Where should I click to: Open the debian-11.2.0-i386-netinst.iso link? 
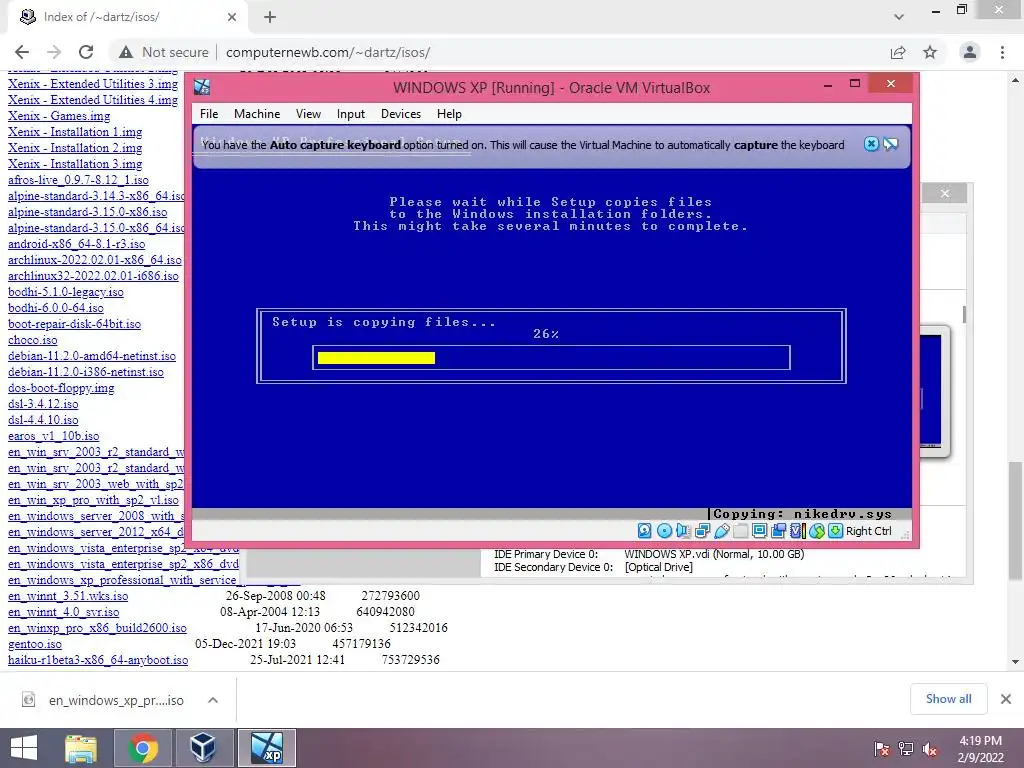tap(86, 372)
